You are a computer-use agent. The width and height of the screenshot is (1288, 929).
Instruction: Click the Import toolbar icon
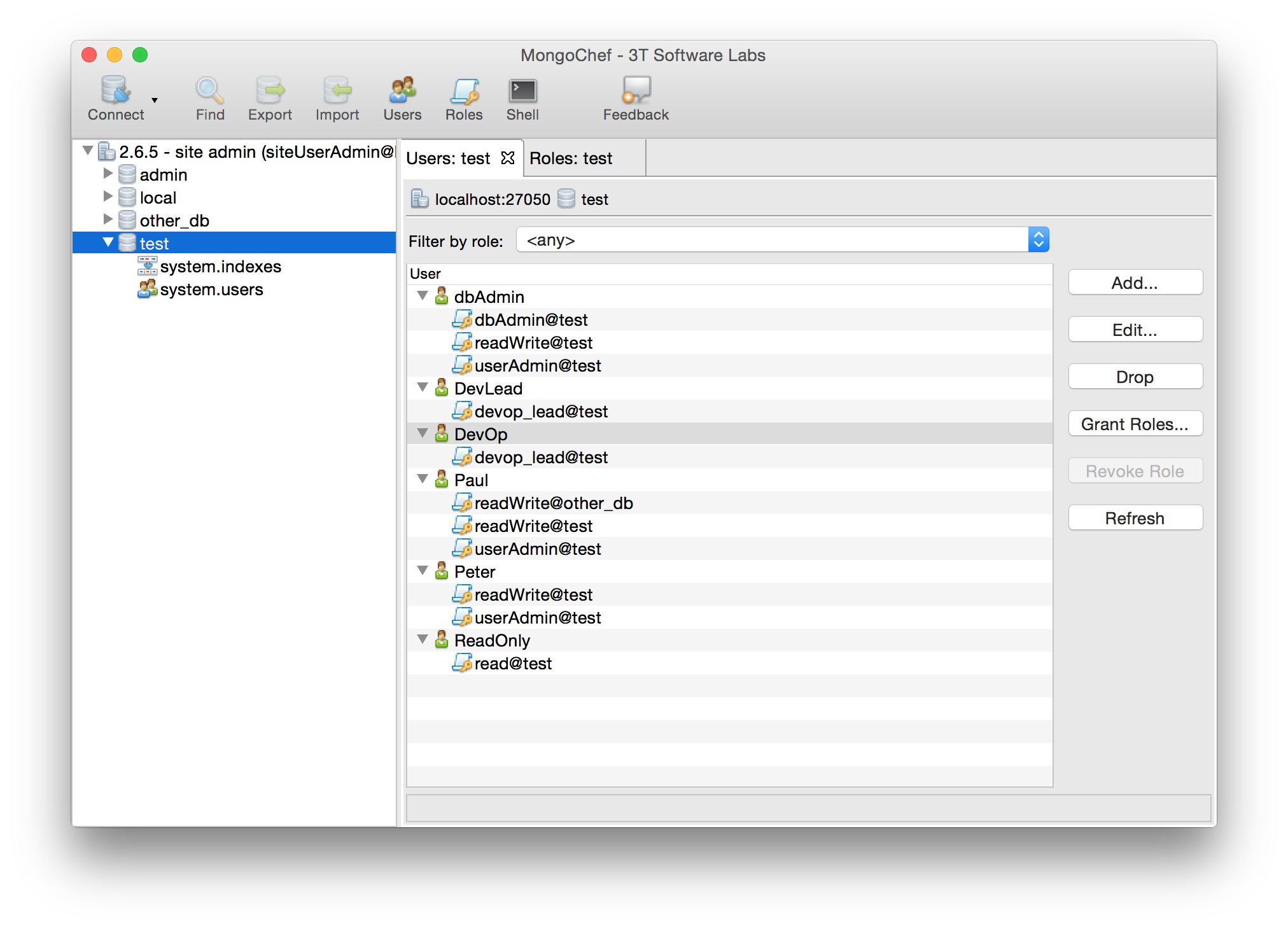click(x=337, y=90)
